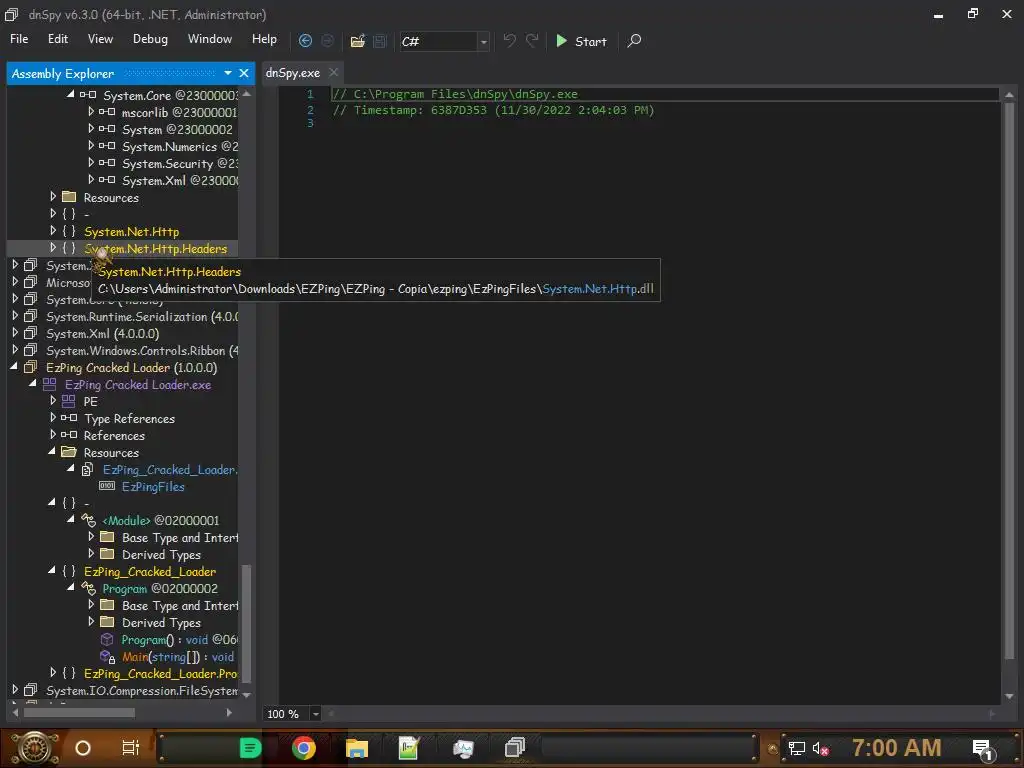Collapse the EzPing Cracked Loader (1.0.0.0) assembly
Viewport: 1024px width, 768px height.
click(x=14, y=367)
